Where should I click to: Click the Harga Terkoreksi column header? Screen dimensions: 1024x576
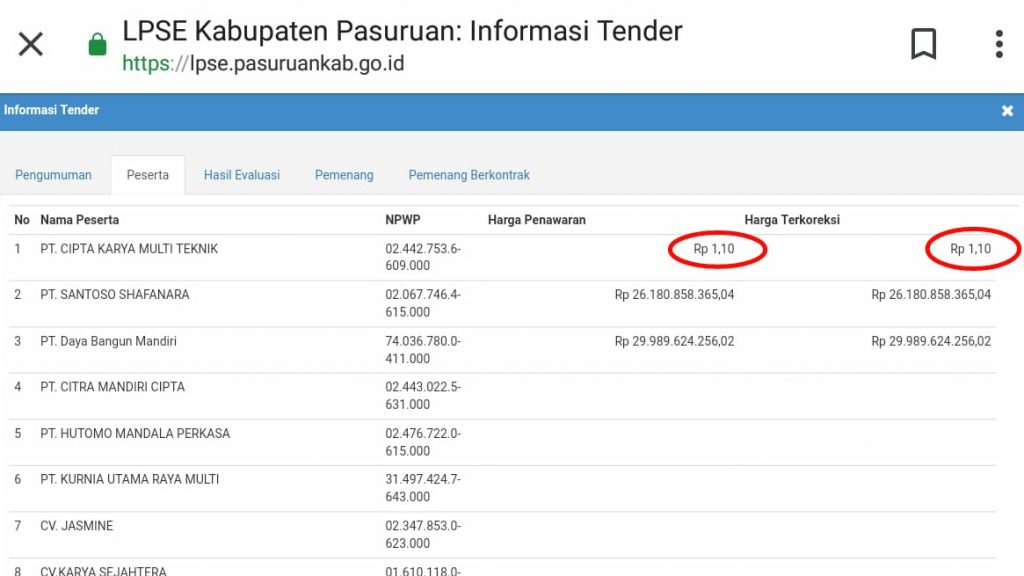coord(792,220)
